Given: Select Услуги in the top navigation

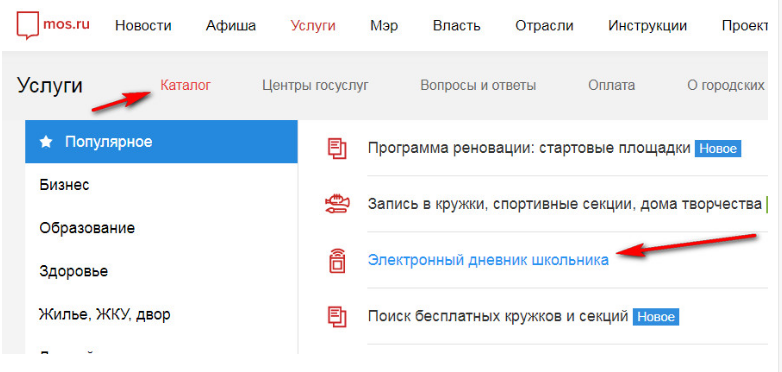Looking at the screenshot, I should pos(313,25).
